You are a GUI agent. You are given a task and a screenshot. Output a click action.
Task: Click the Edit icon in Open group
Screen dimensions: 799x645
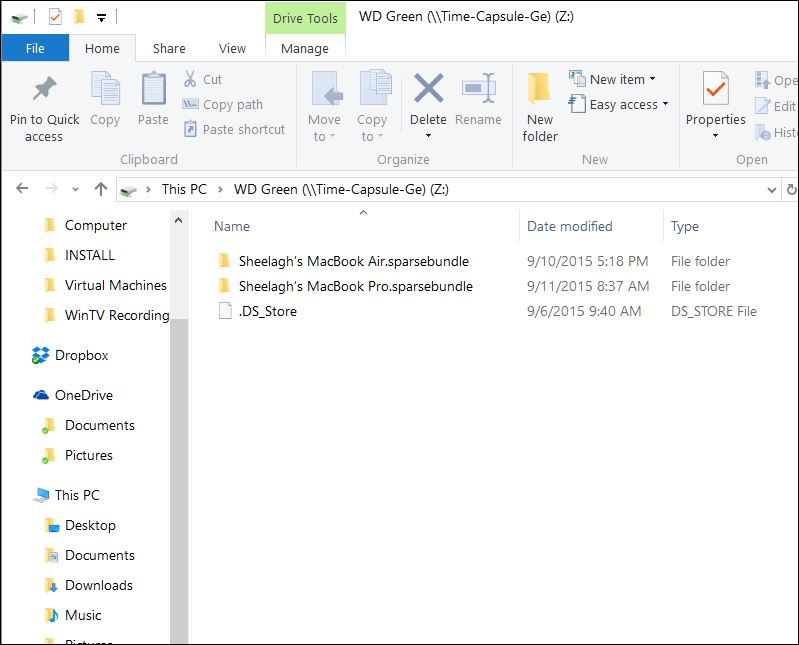tap(762, 106)
